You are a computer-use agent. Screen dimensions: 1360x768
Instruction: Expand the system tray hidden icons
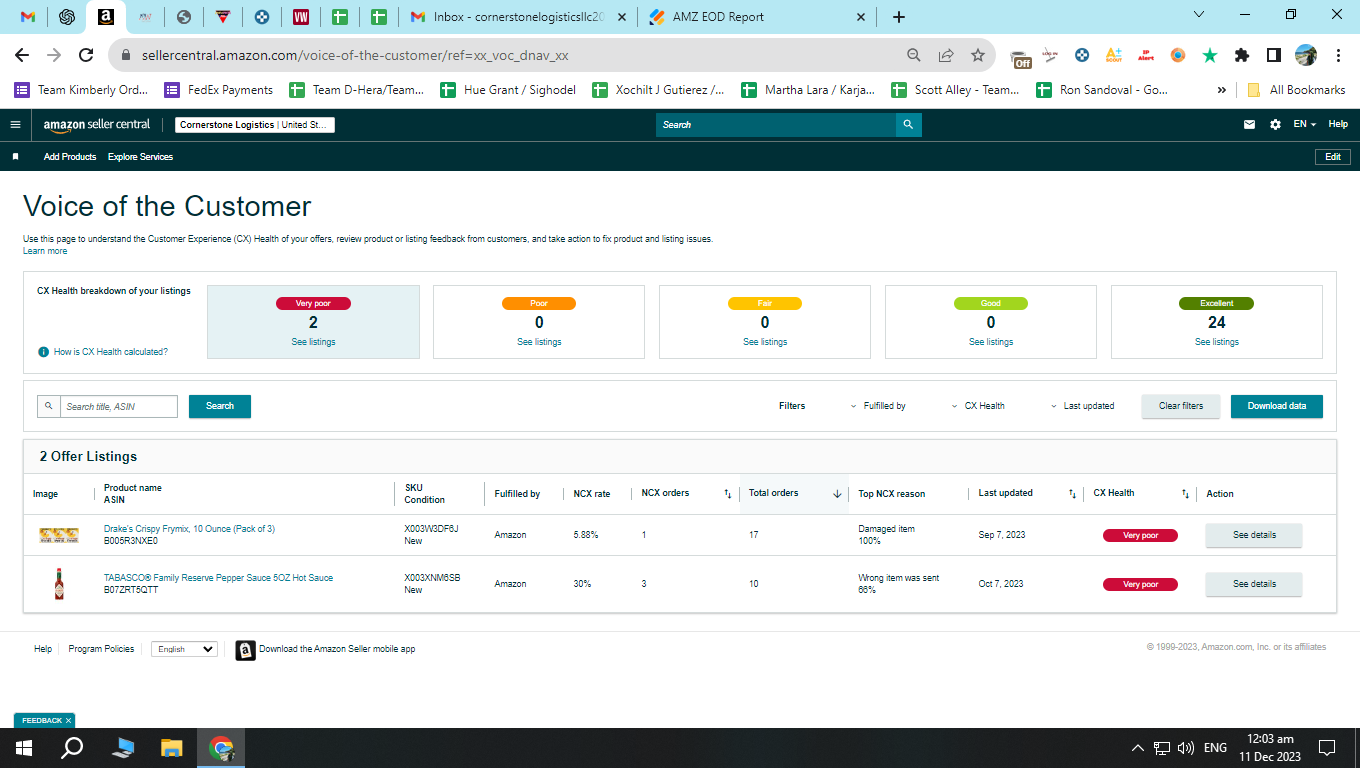[1137, 748]
